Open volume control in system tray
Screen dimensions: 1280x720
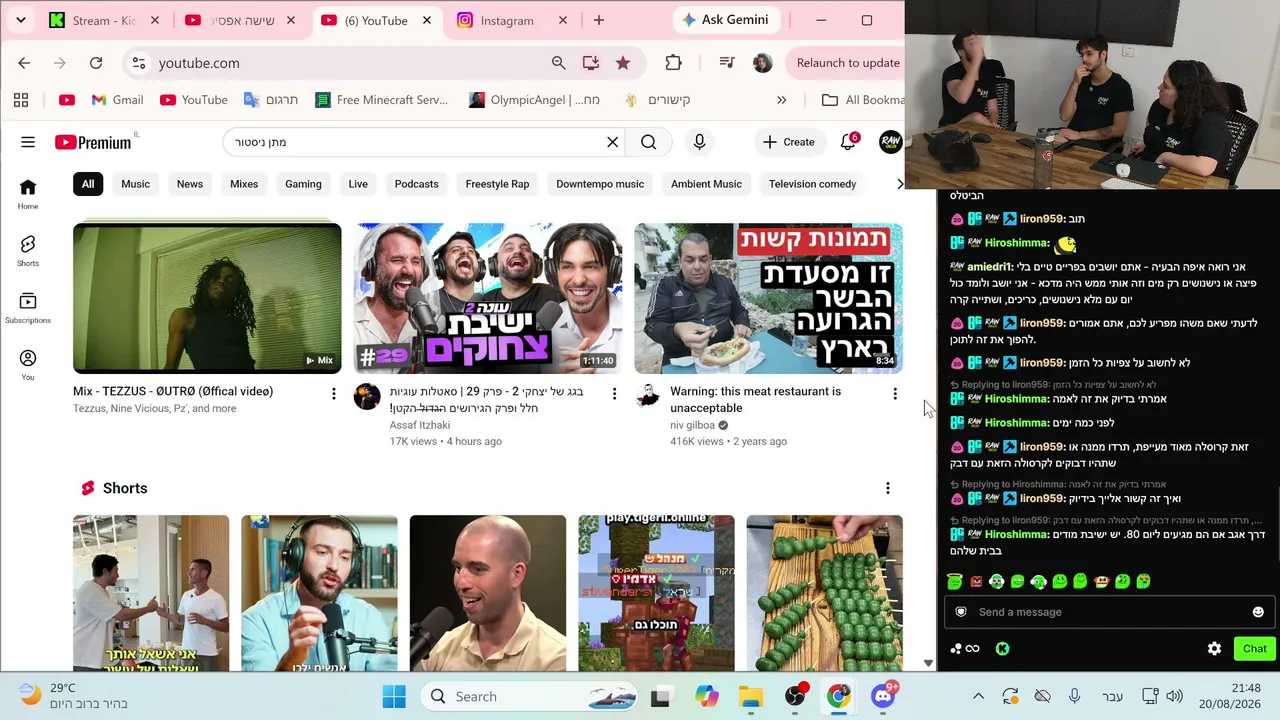(1174, 697)
